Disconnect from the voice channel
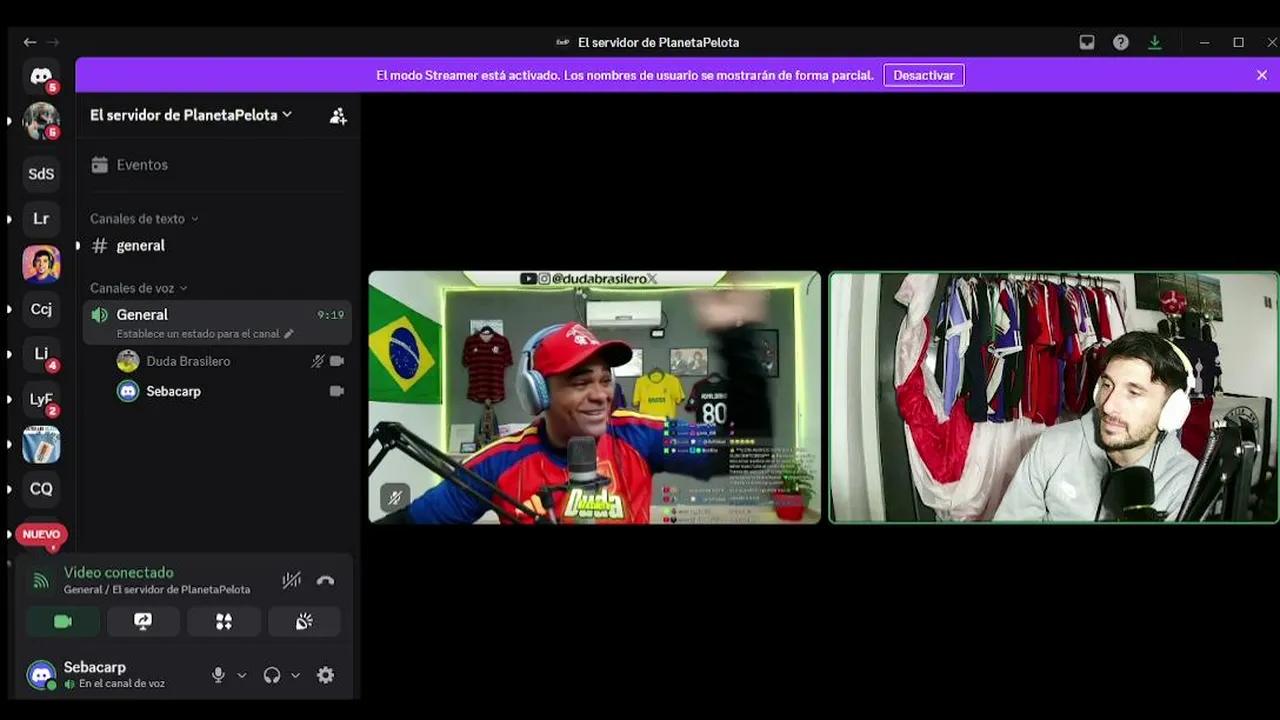This screenshot has height=720, width=1280. tap(325, 580)
